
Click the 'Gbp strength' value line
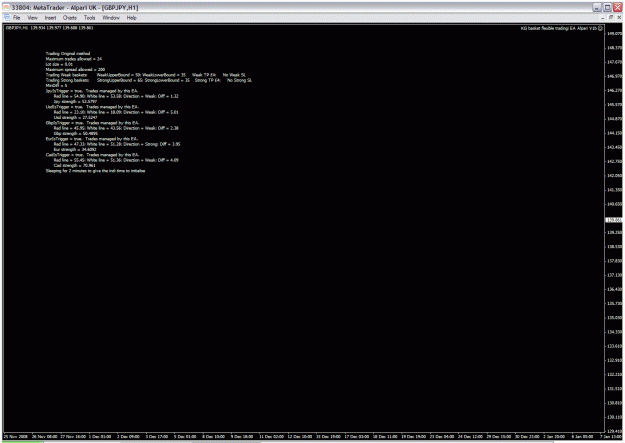coord(75,133)
